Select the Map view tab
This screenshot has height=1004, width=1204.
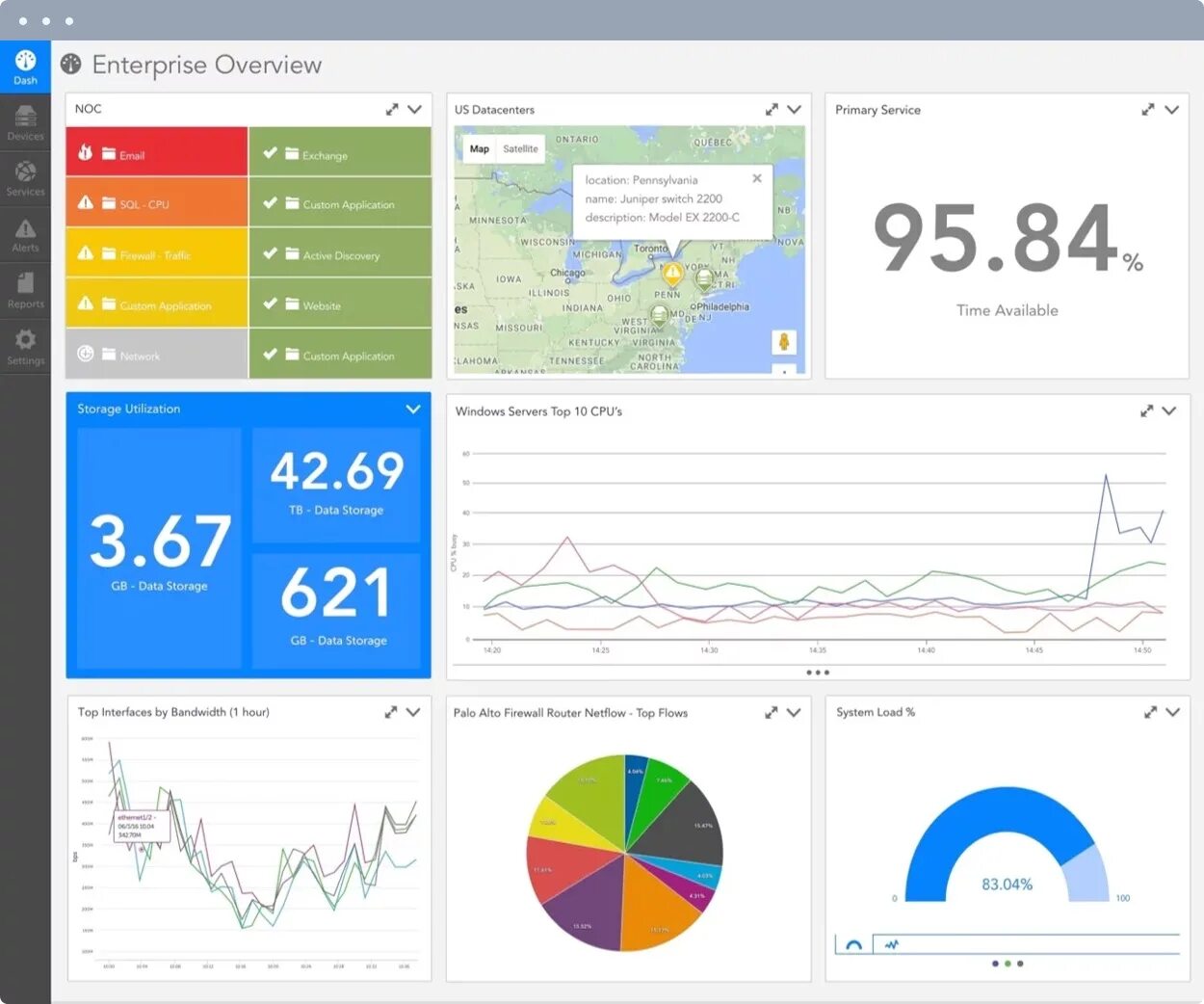(x=479, y=148)
